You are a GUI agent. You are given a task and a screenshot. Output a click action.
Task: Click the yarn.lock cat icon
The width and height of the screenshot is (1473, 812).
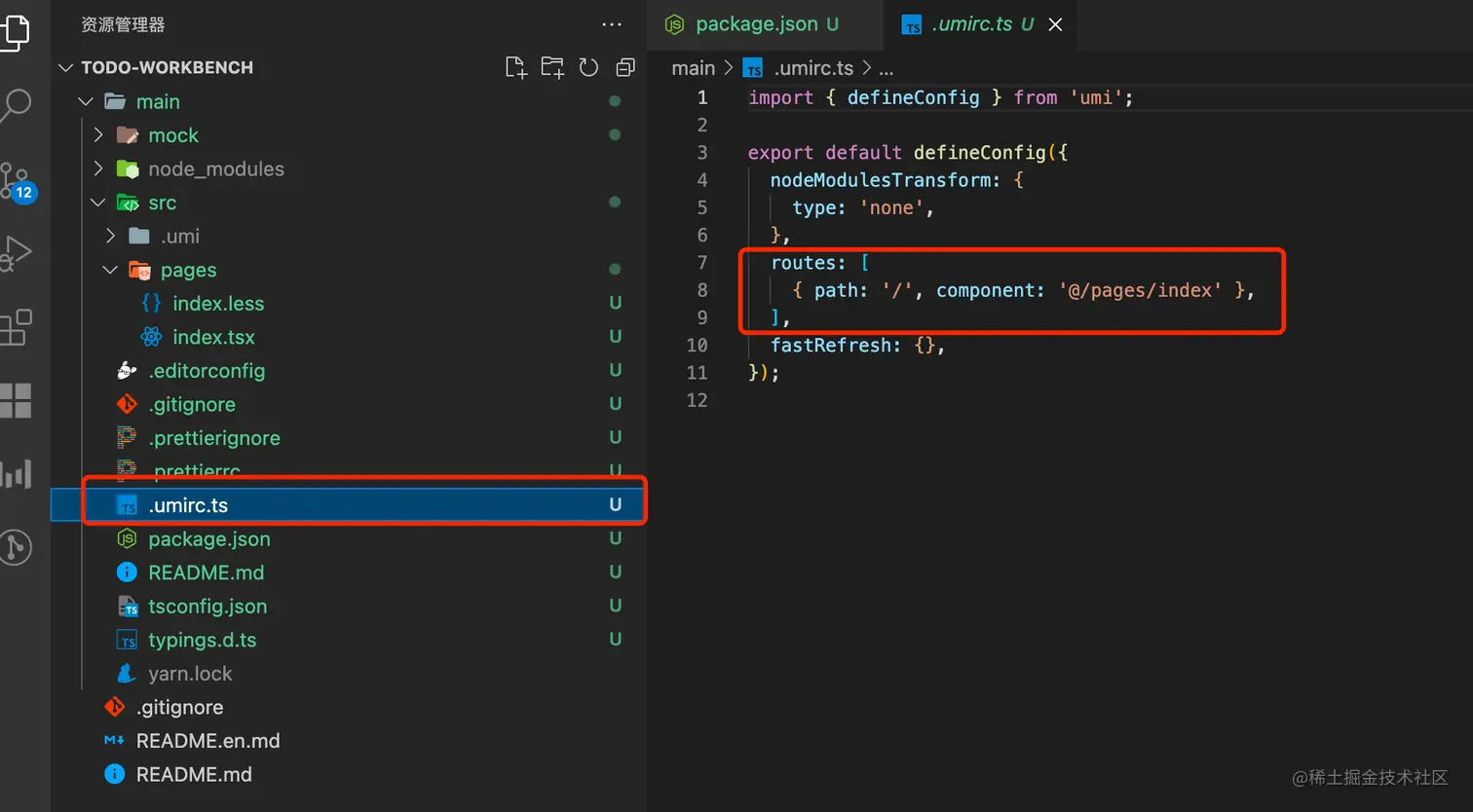pyautogui.click(x=127, y=673)
